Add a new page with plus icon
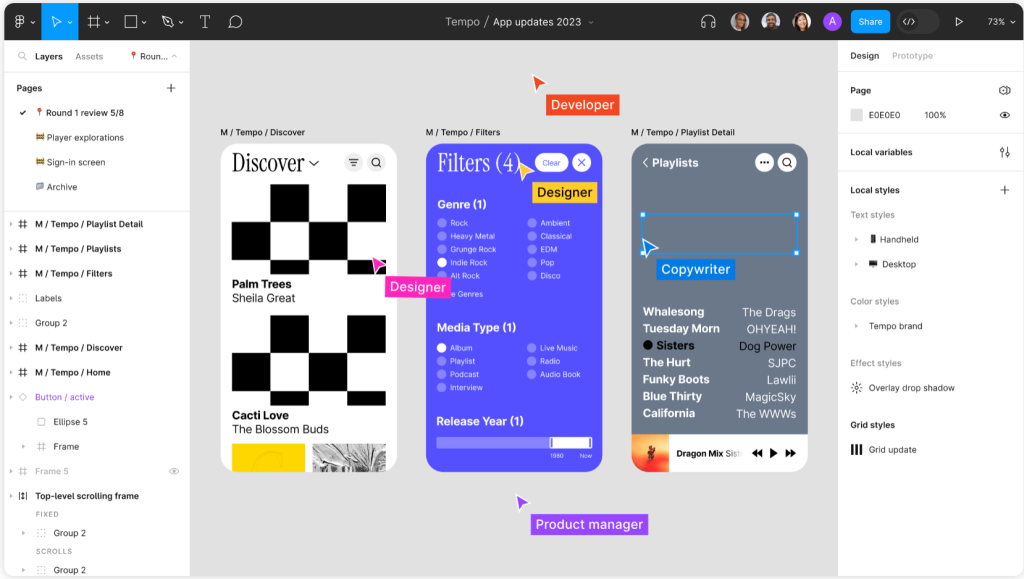The height and width of the screenshot is (579, 1024). [171, 87]
